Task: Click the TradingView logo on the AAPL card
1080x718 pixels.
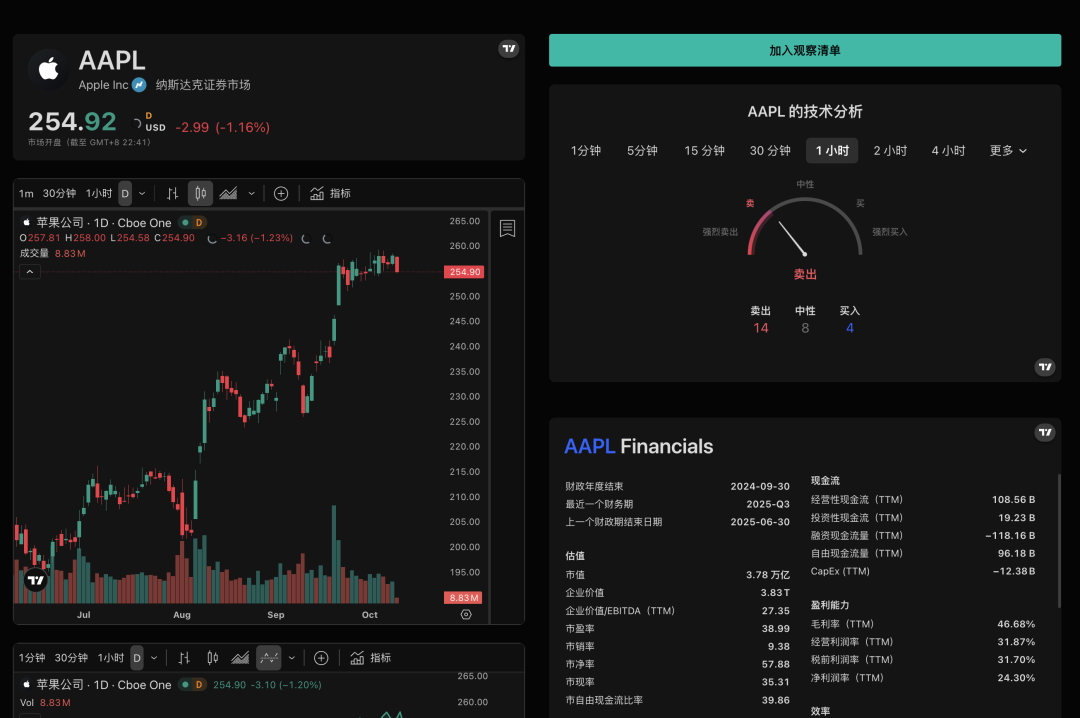Action: pos(508,47)
